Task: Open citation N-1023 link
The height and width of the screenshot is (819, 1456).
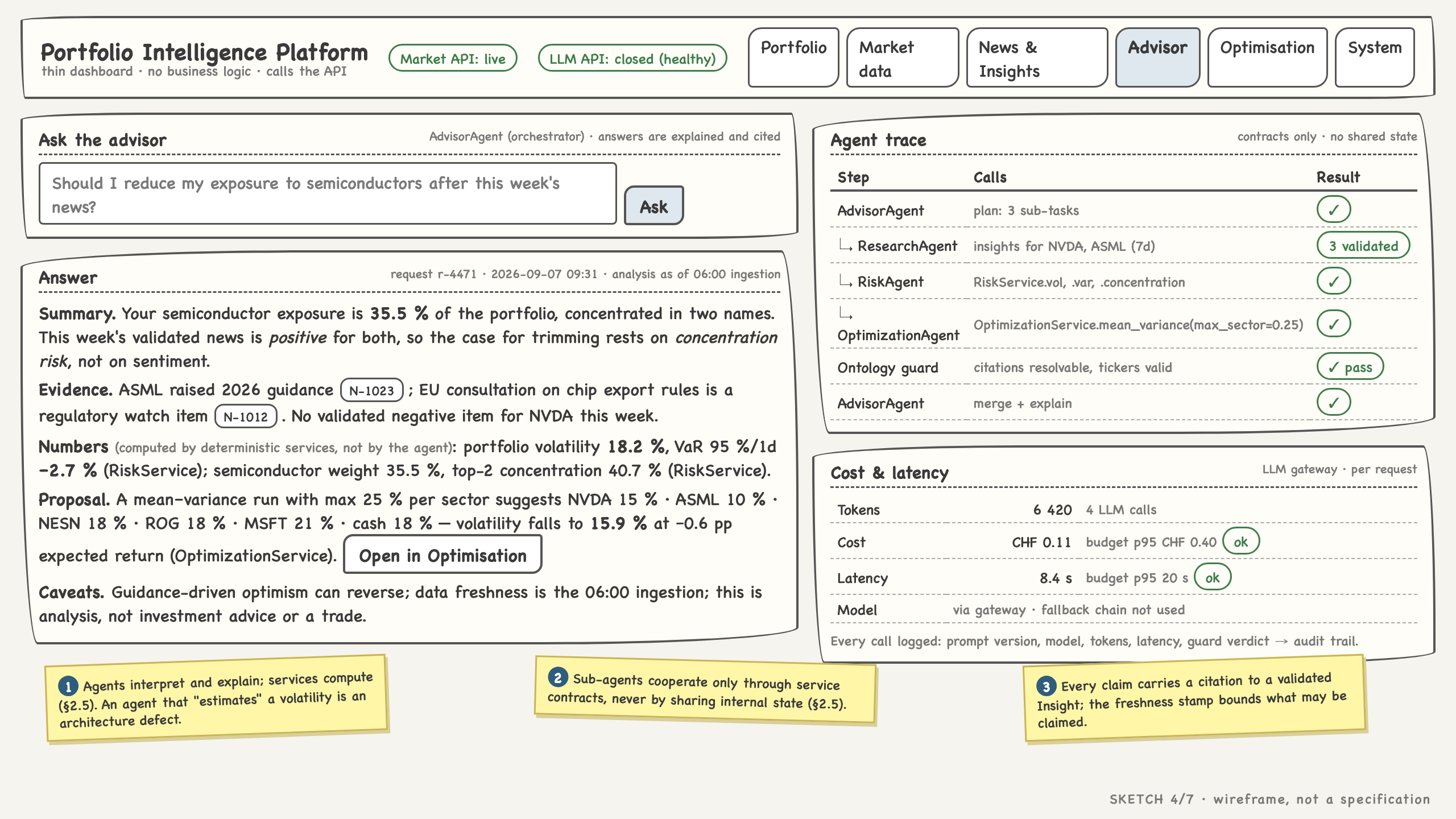Action: click(371, 390)
